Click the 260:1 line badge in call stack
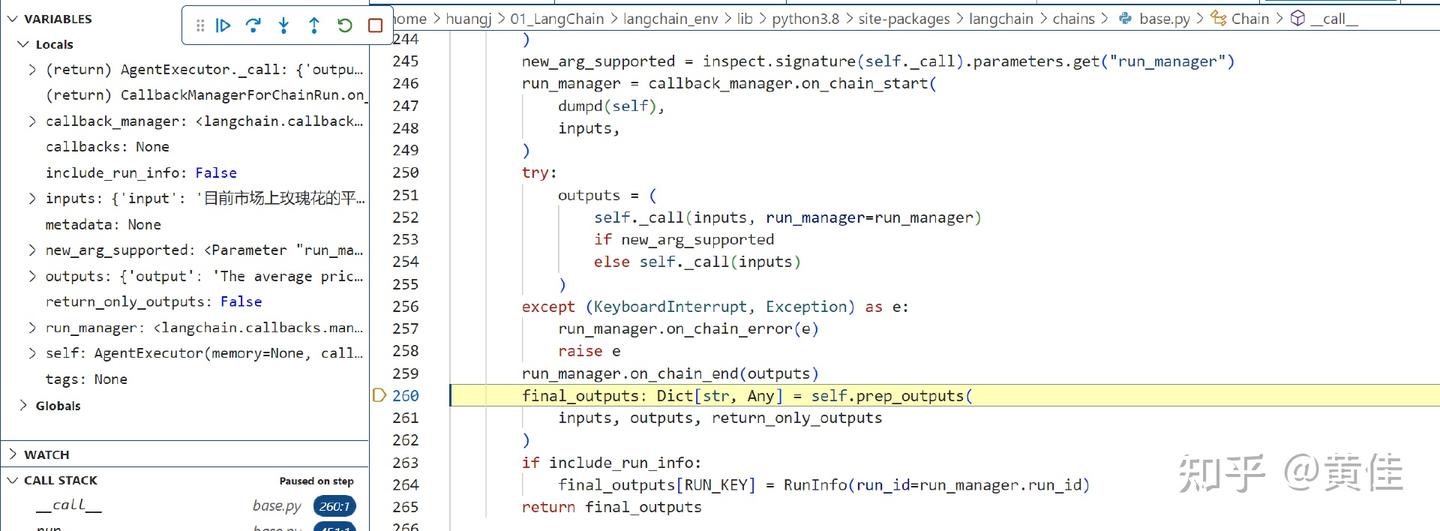 [334, 506]
